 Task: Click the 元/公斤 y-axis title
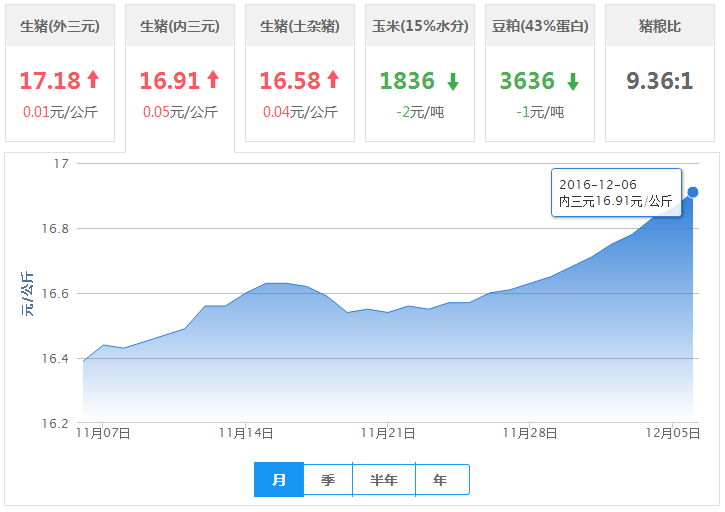(27, 294)
